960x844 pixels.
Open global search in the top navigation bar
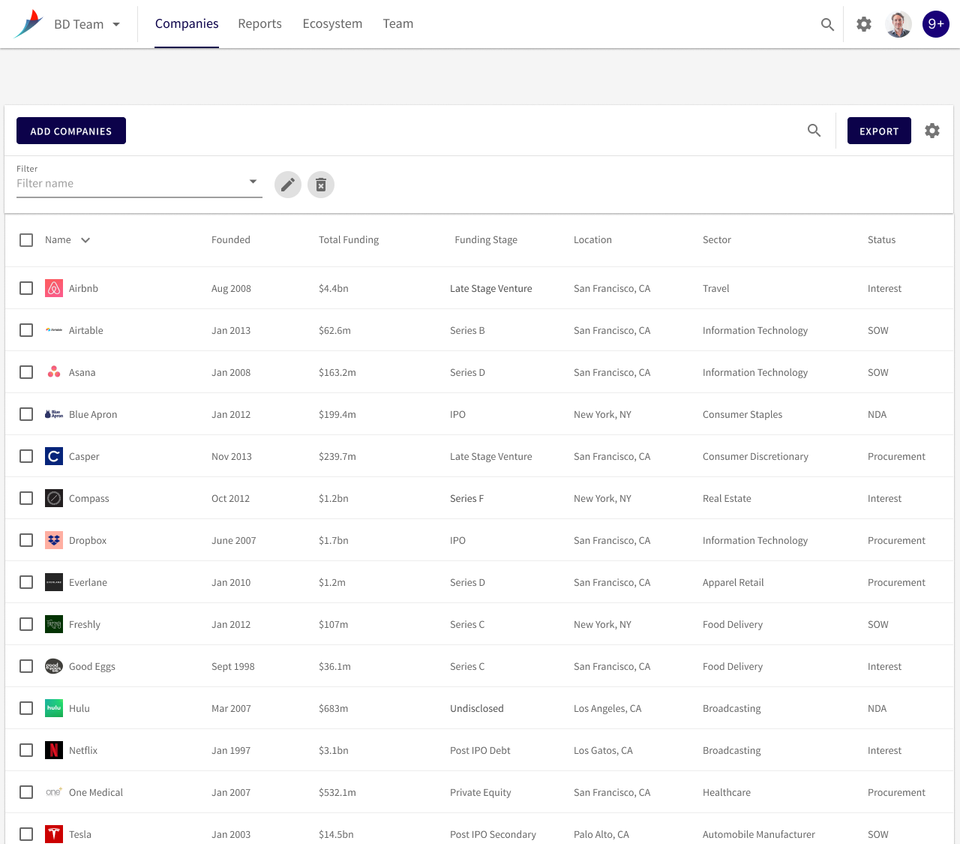click(x=827, y=24)
